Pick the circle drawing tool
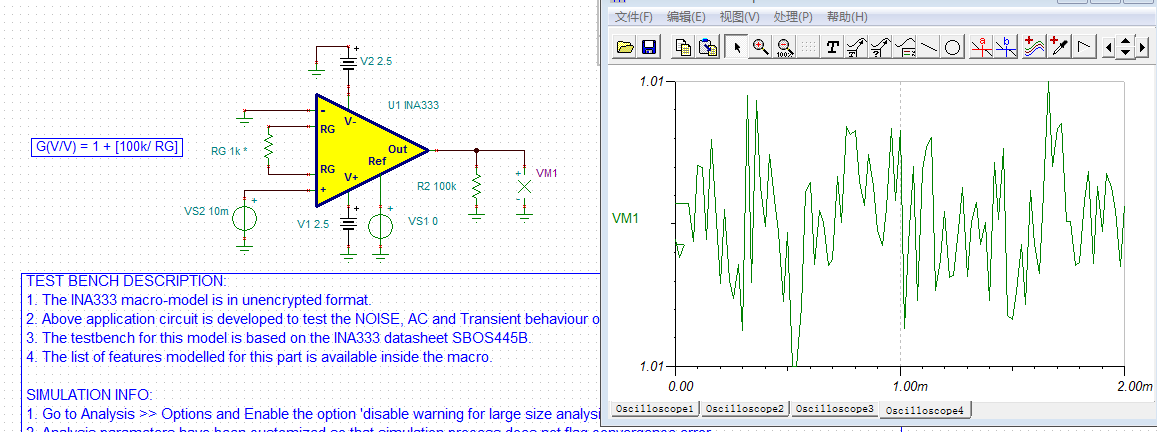The height and width of the screenshot is (432, 1157). pyautogui.click(x=953, y=48)
